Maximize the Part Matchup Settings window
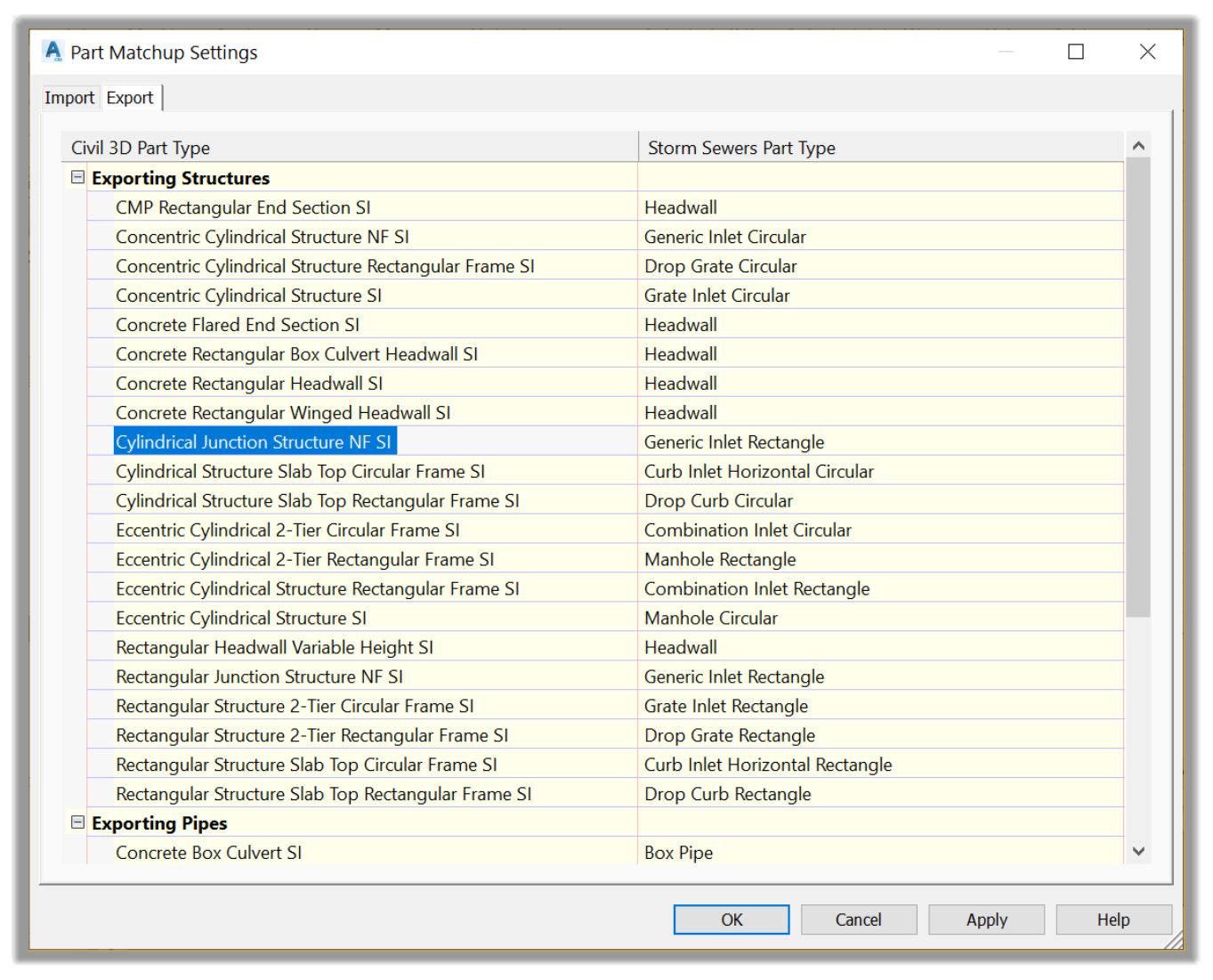The width and height of the screenshot is (1213, 980). (1076, 52)
